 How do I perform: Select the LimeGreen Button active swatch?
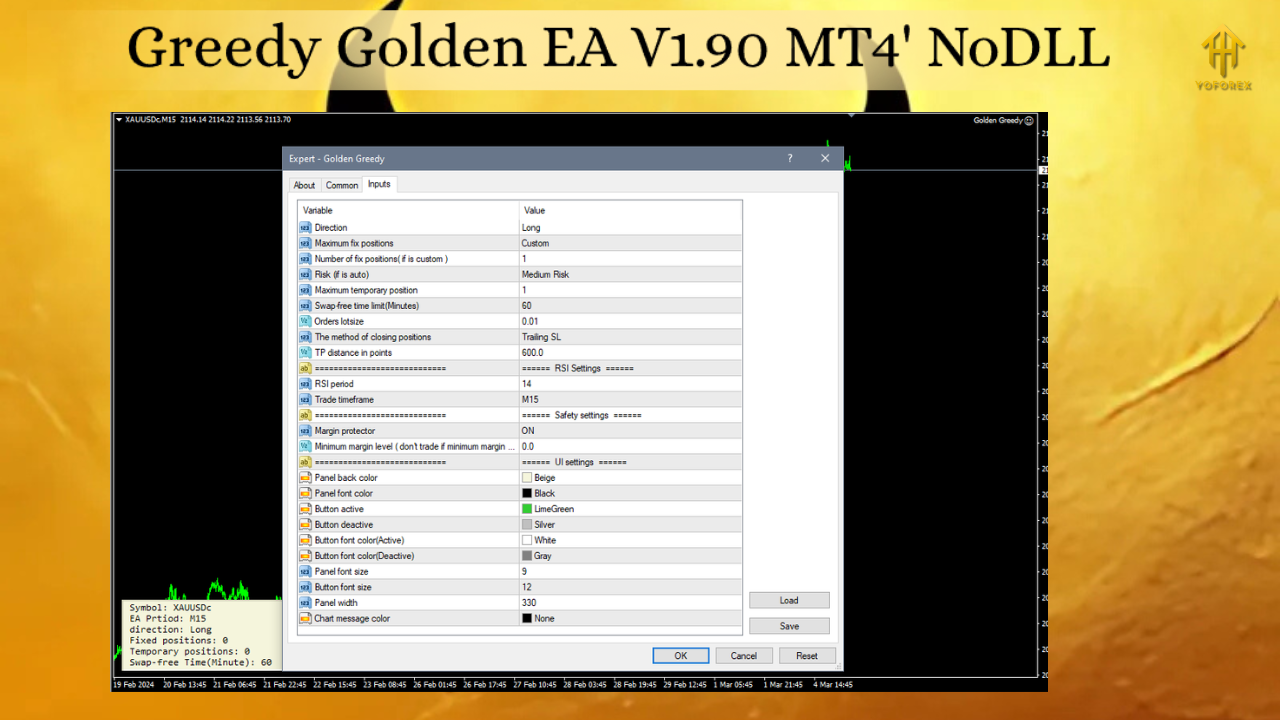coord(527,509)
